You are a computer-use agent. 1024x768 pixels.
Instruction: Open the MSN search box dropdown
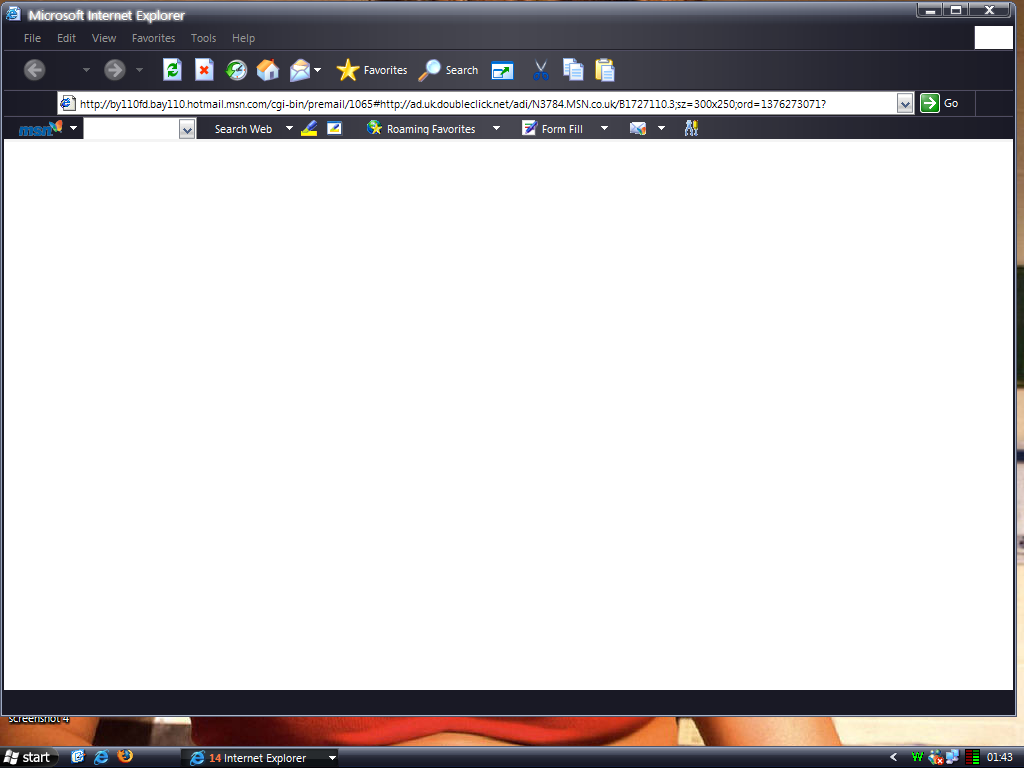click(187, 129)
